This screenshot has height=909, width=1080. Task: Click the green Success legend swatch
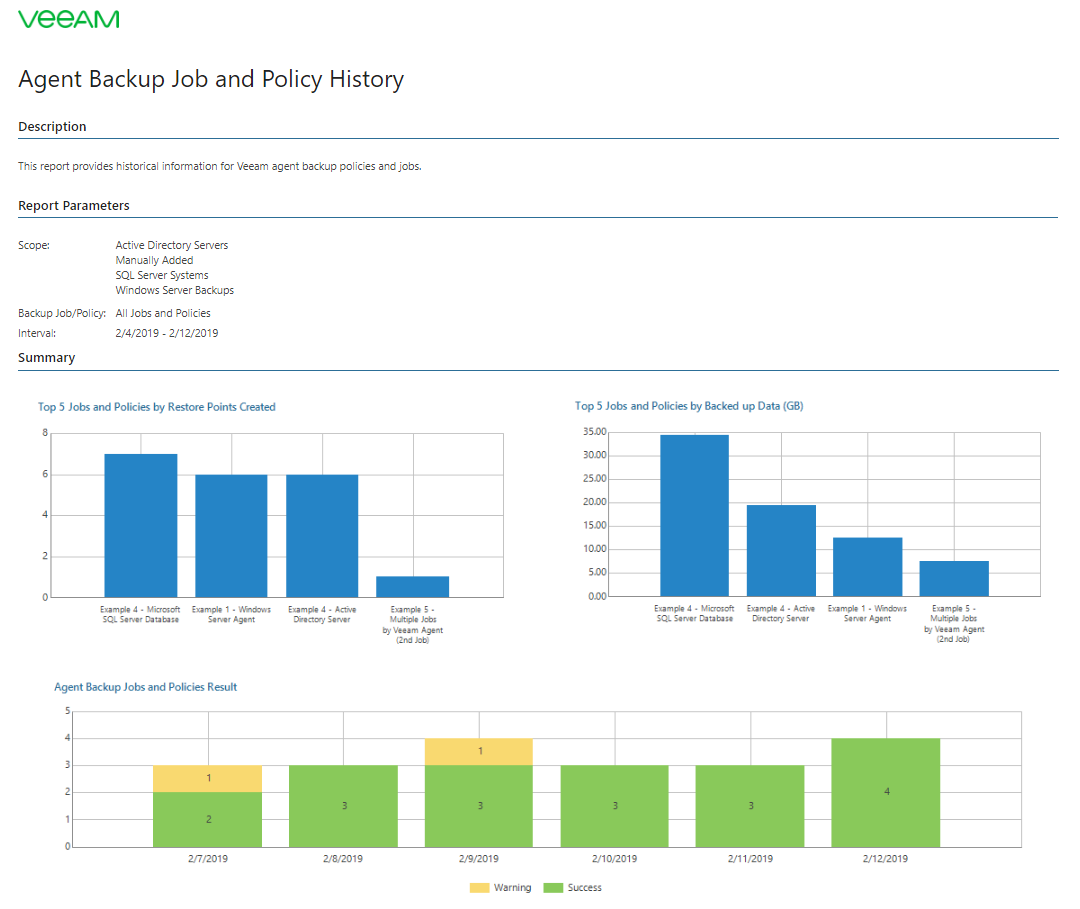pyautogui.click(x=552, y=888)
